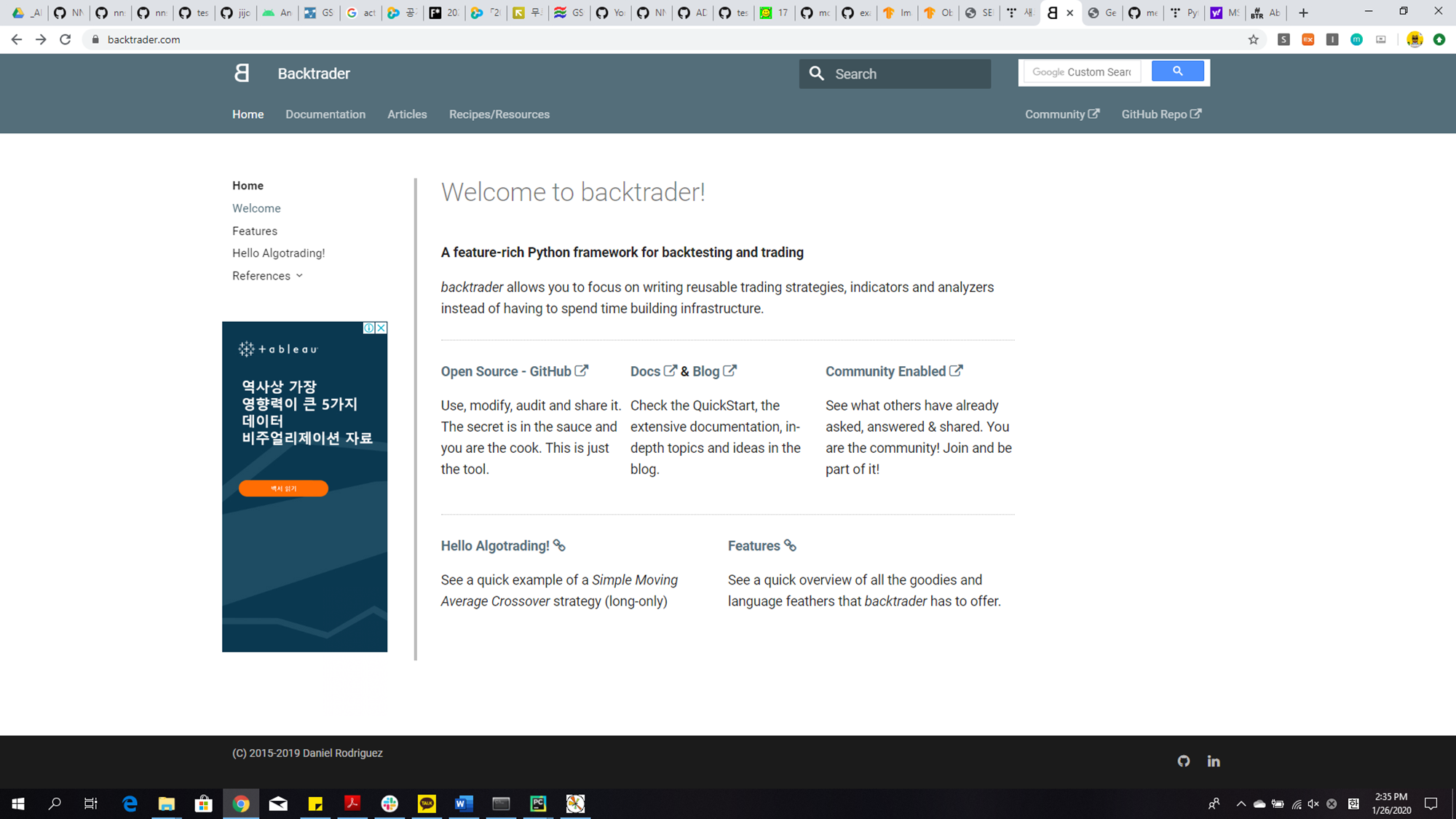This screenshot has width=1456, height=819.
Task: Click the ad info icon on Tableau banner
Action: coord(369,328)
